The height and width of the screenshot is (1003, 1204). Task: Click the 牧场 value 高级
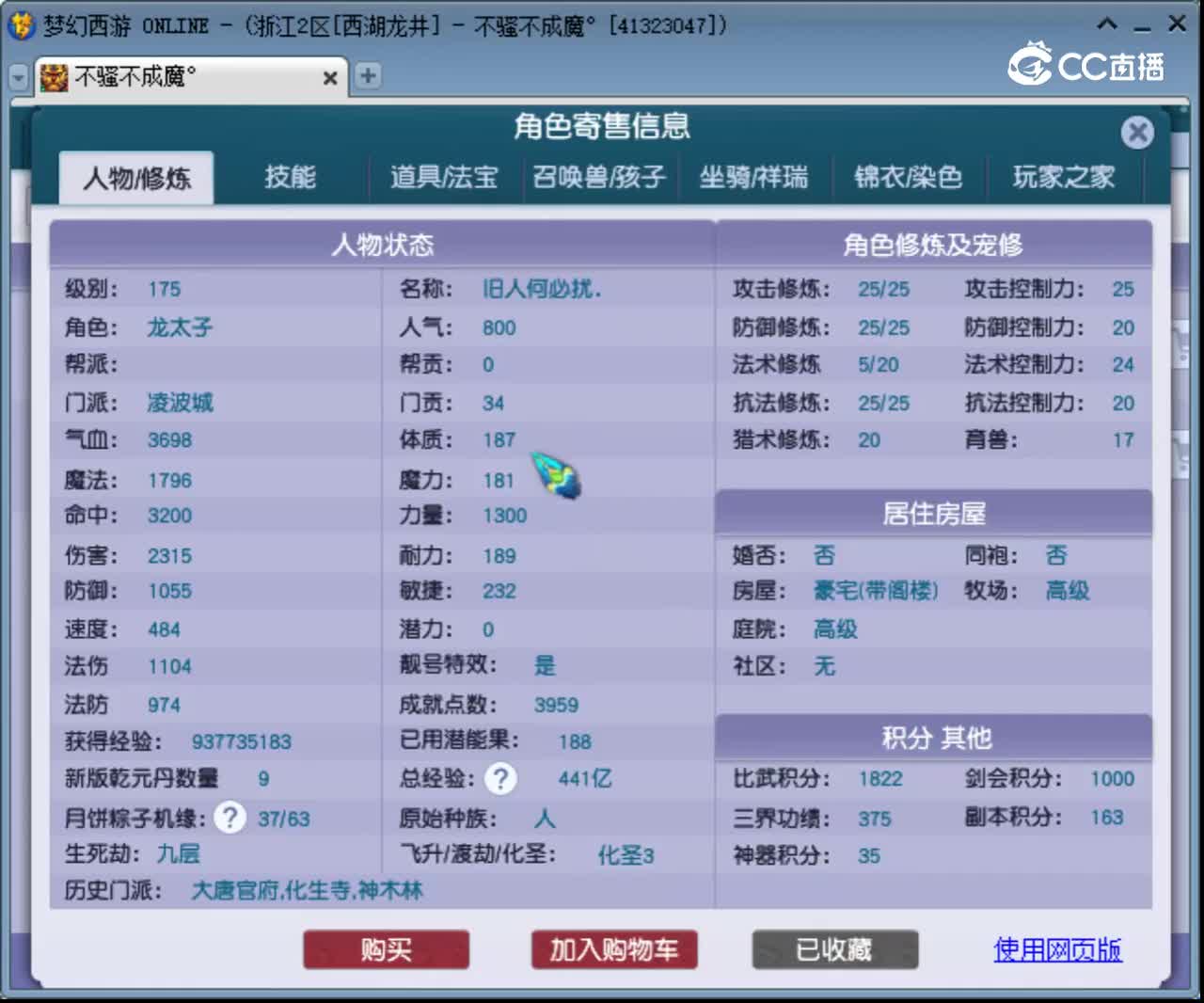tap(1068, 591)
